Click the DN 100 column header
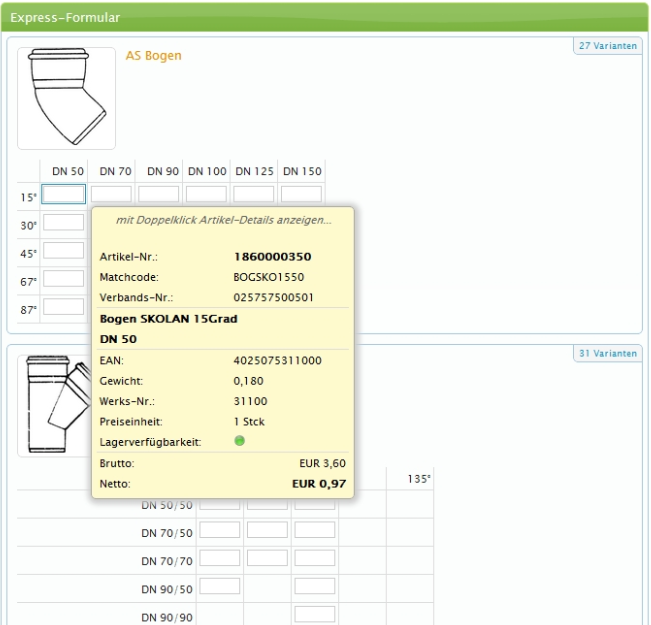Viewport: 651px width, 625px height. (x=207, y=171)
